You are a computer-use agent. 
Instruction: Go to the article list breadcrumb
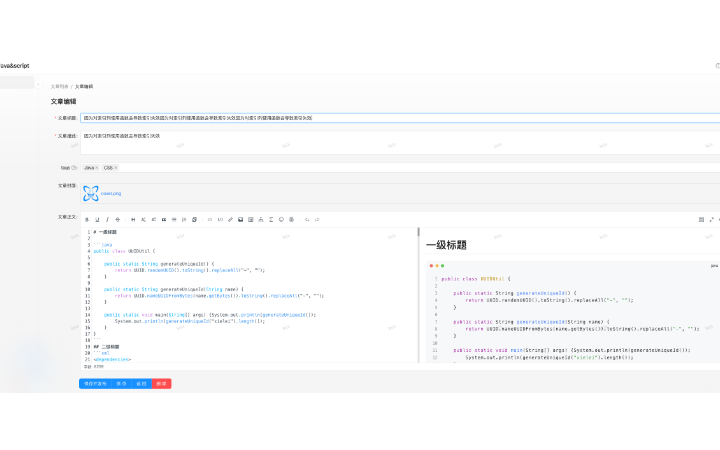click(60, 87)
